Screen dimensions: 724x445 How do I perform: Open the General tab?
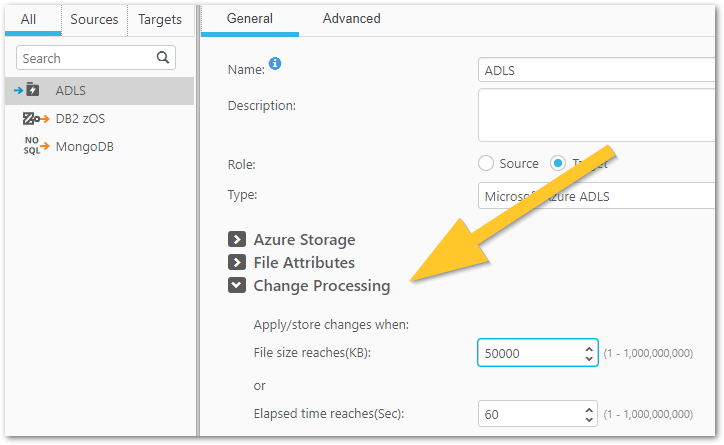point(250,18)
